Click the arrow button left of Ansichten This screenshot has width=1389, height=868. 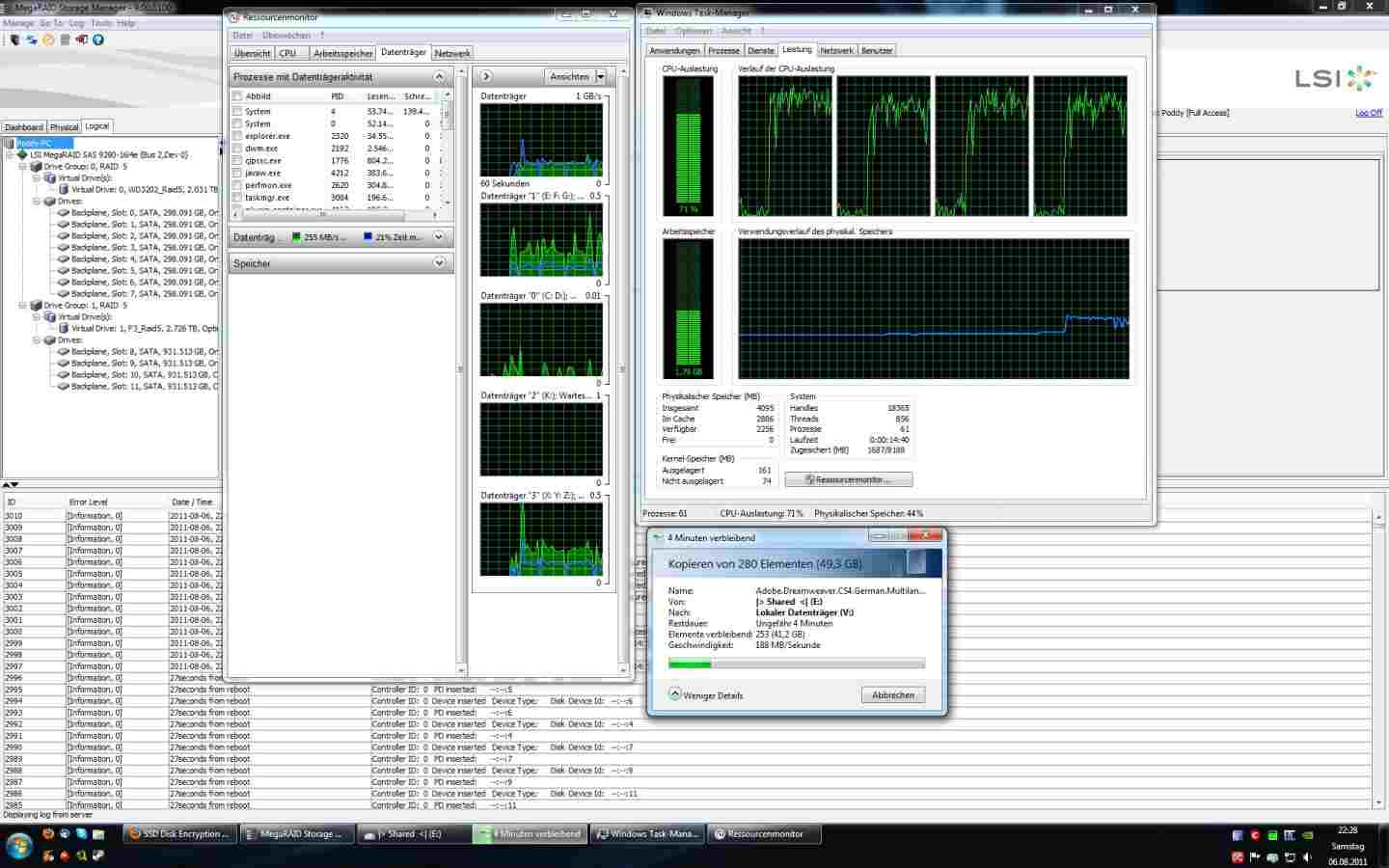(486, 76)
